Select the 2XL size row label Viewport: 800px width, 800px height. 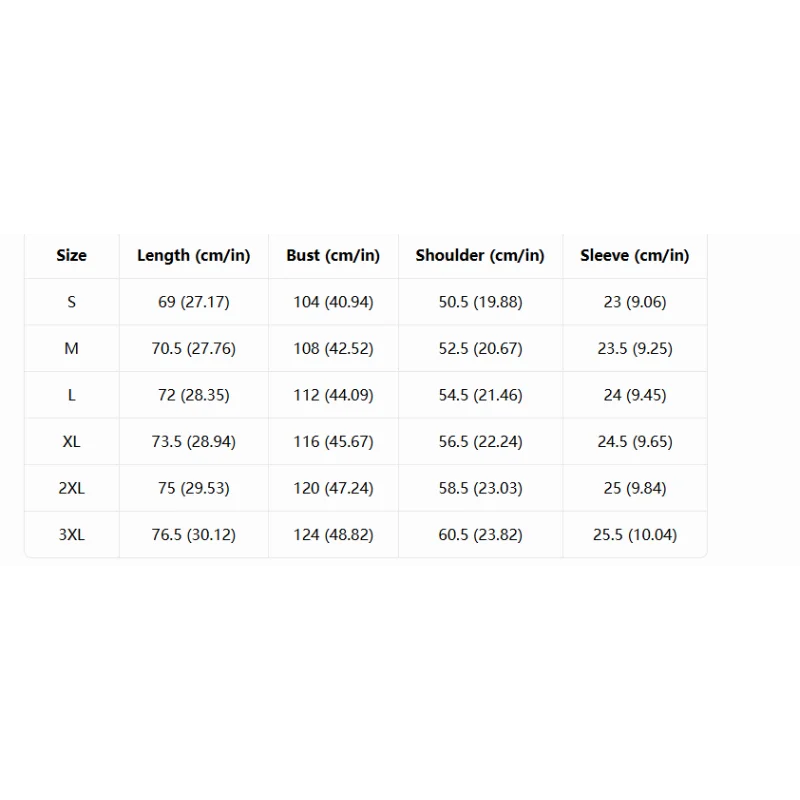coord(71,488)
